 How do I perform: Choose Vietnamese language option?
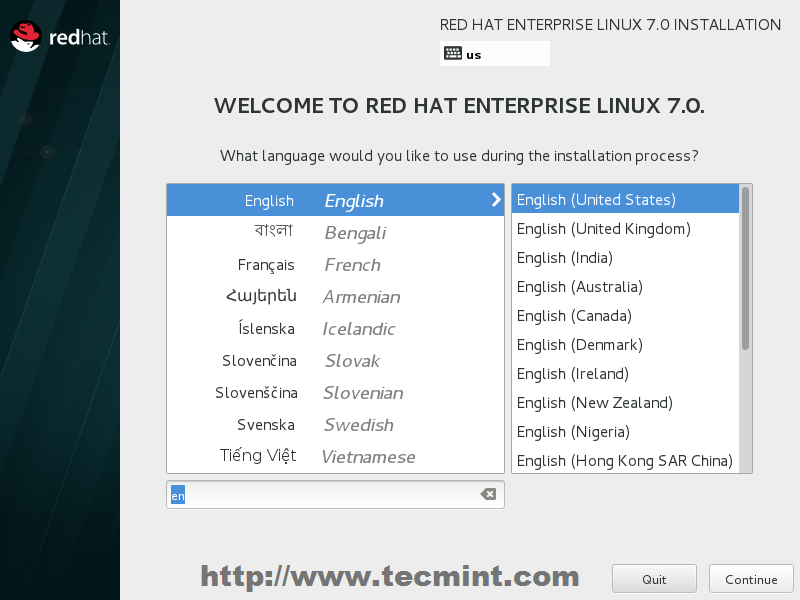335,457
